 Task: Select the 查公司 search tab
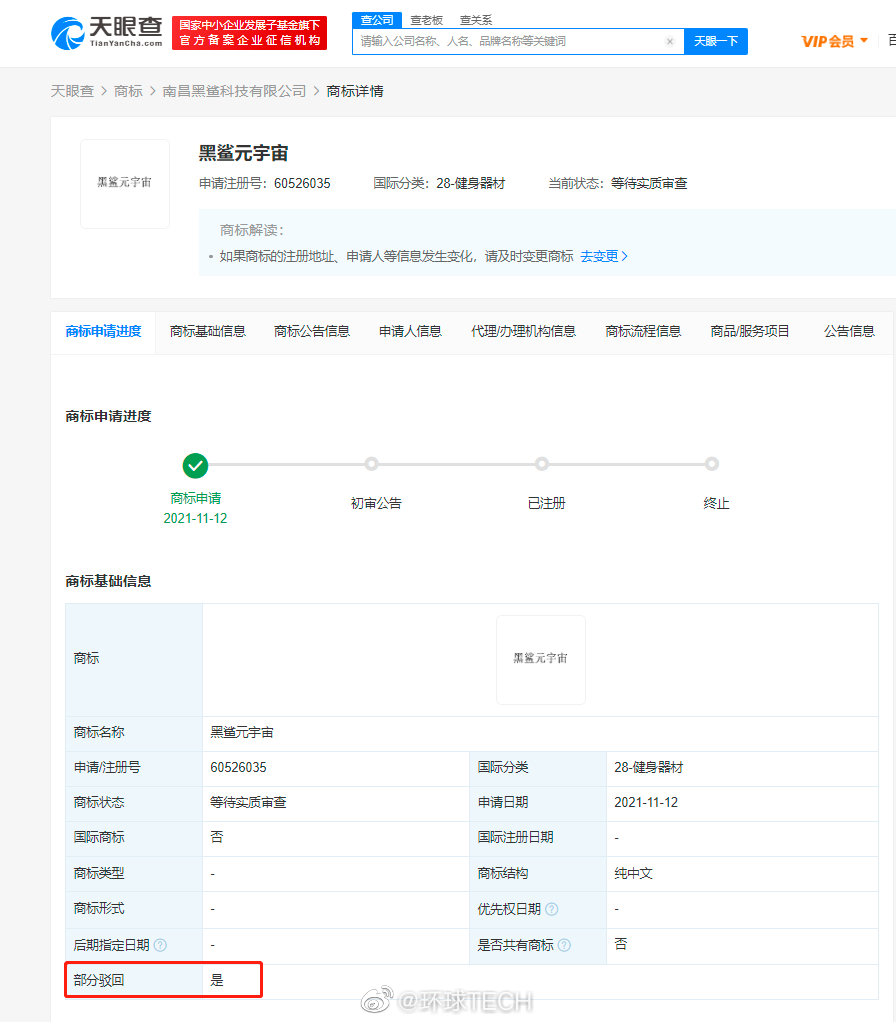point(377,20)
